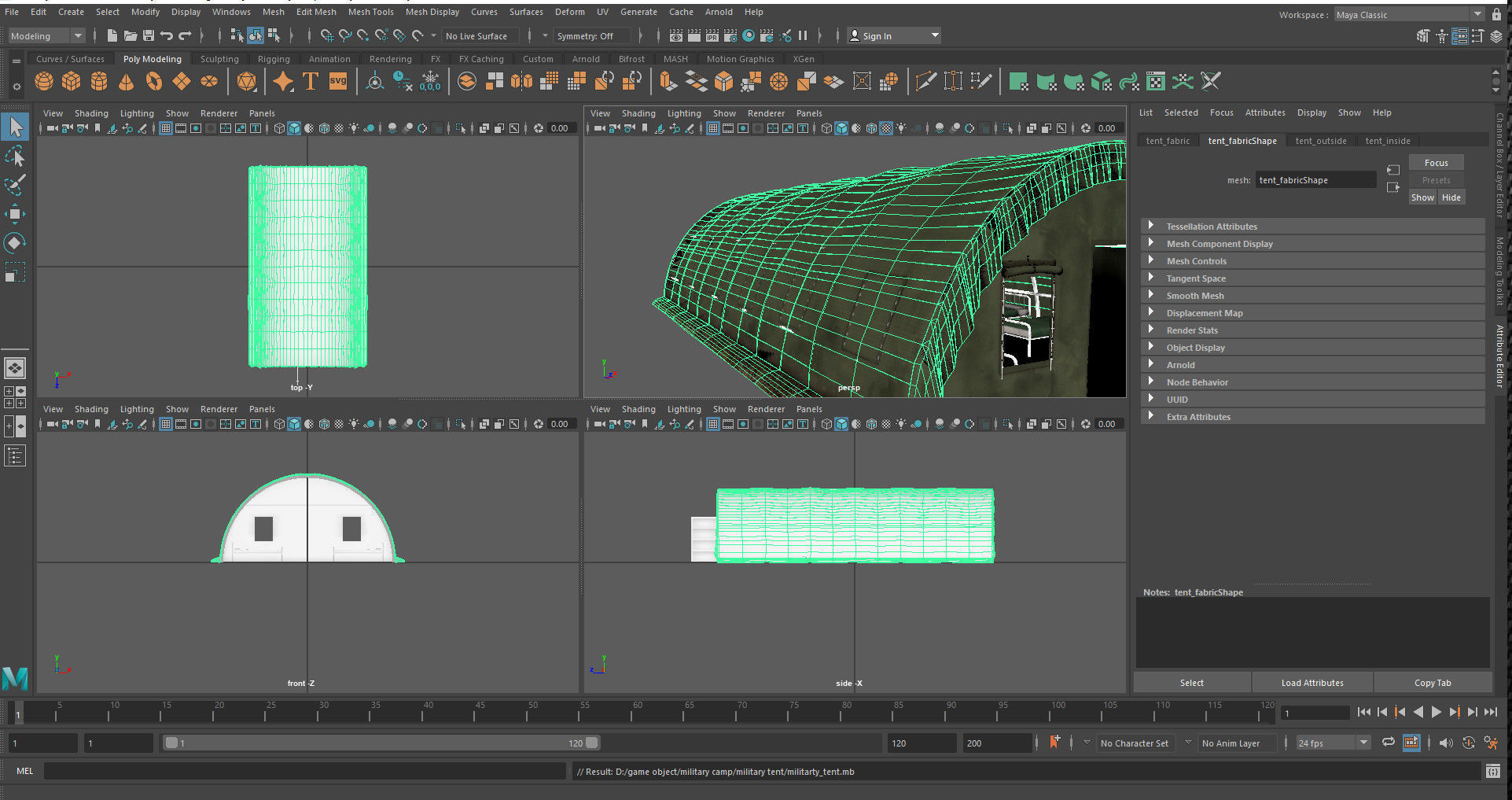
Task: Click the SVG tool shelf icon
Action: [338, 82]
